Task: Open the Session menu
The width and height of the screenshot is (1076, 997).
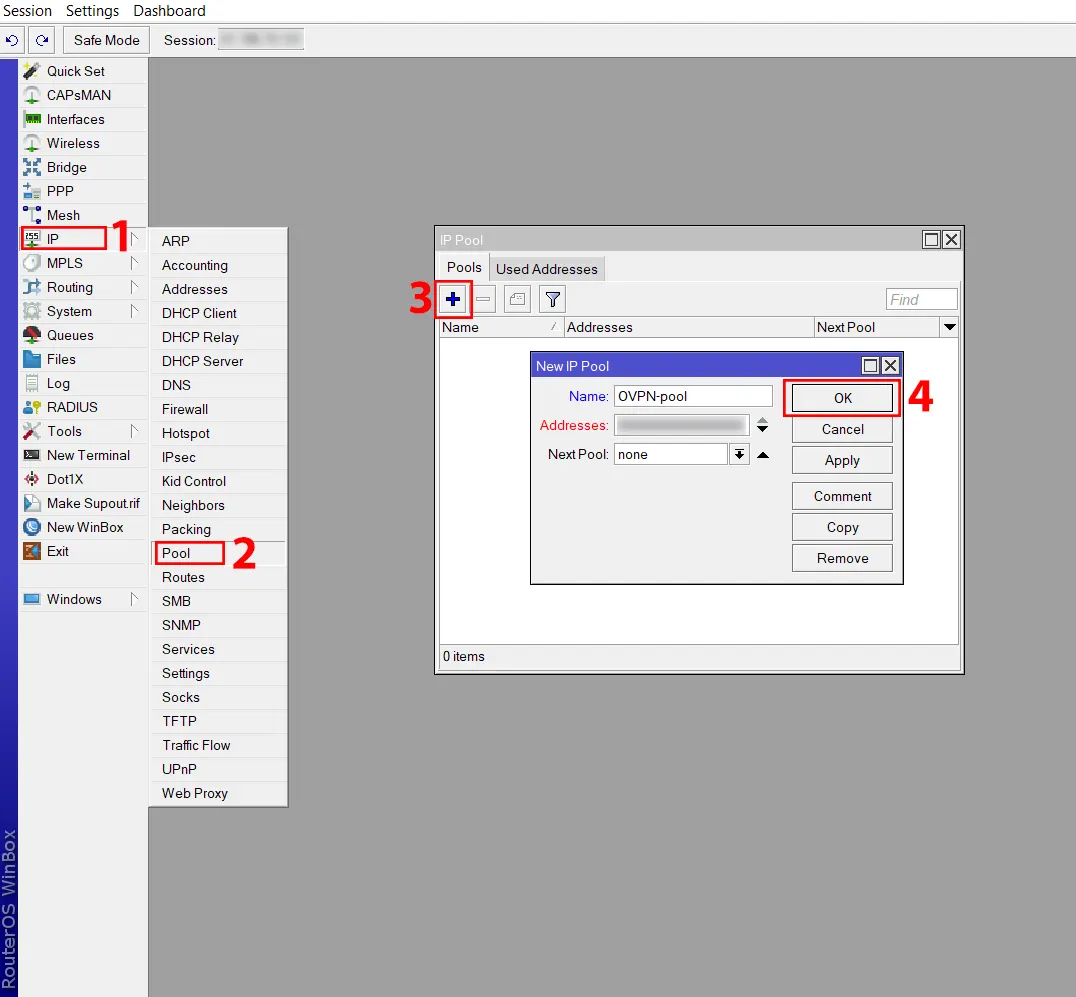Action: [28, 11]
